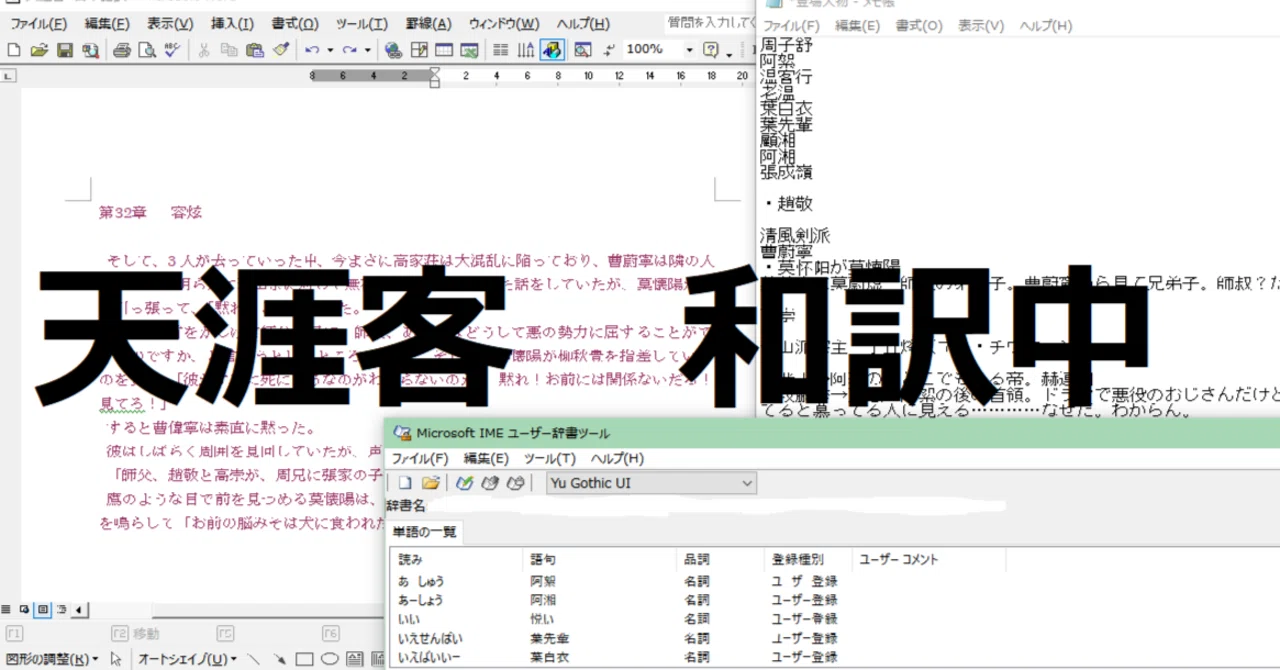Open Notepad's 編集(E) menu
Viewport: 1280px width, 670px height.
[857, 26]
